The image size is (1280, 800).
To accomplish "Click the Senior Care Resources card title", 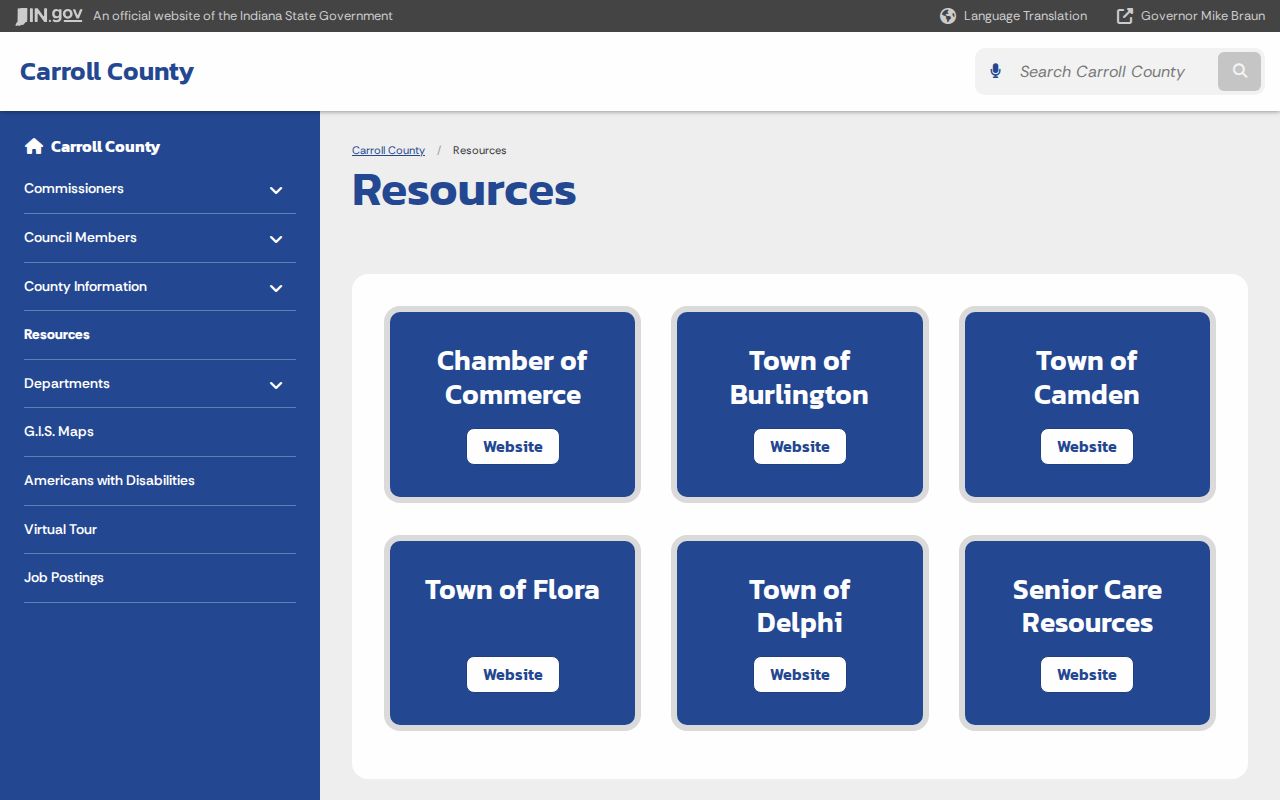I will (1087, 606).
